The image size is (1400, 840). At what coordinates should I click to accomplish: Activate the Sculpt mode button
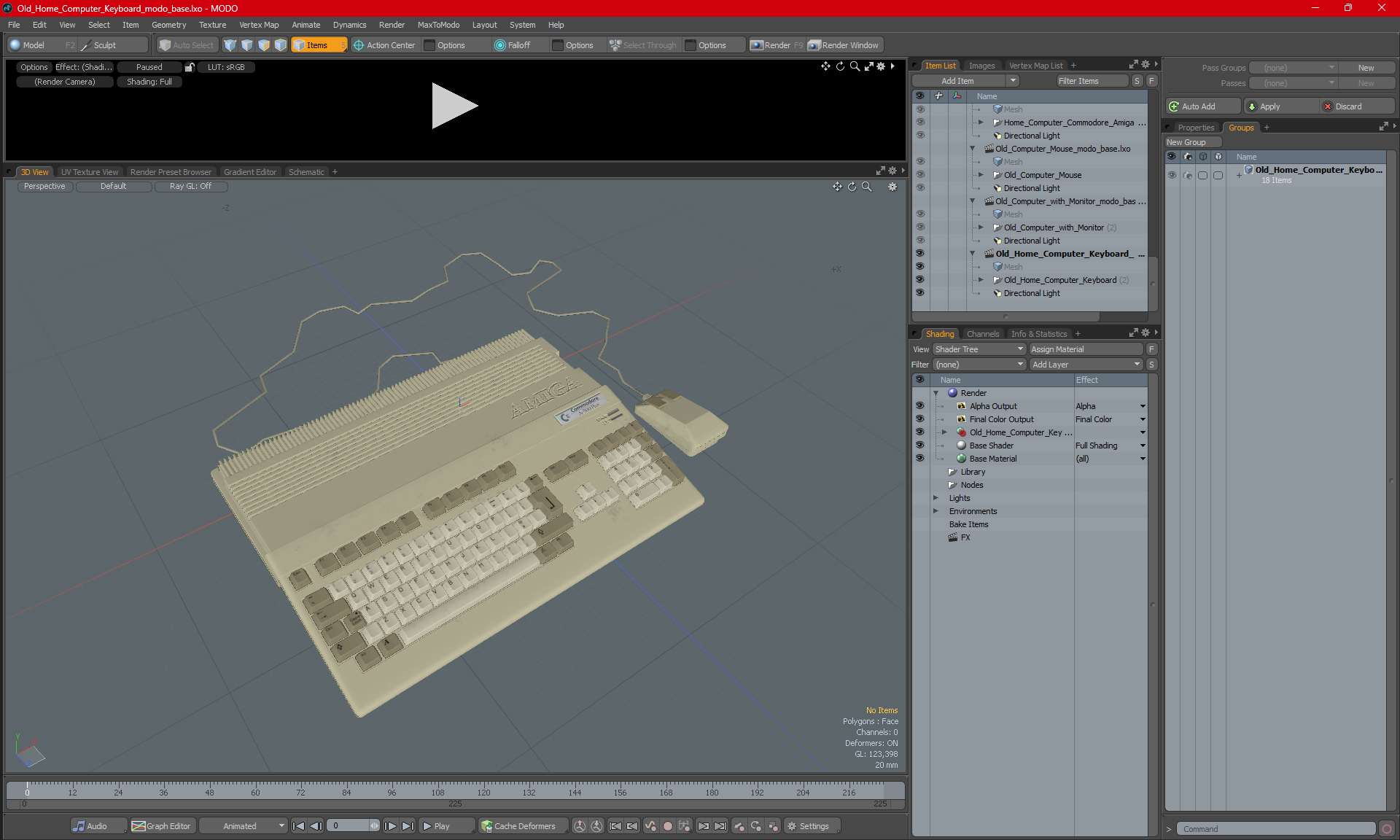pos(104,45)
